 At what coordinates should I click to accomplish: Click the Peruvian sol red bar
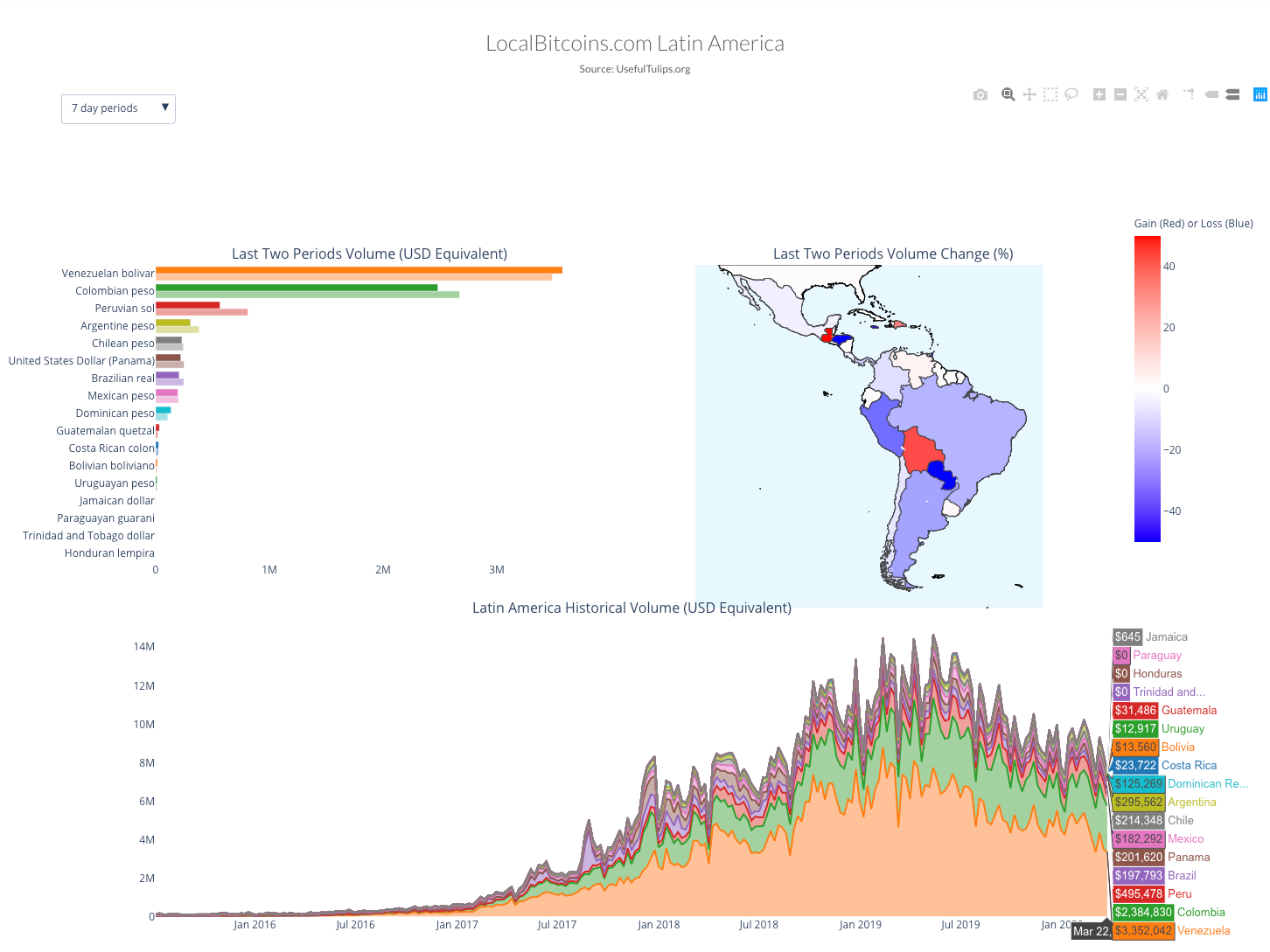point(188,305)
